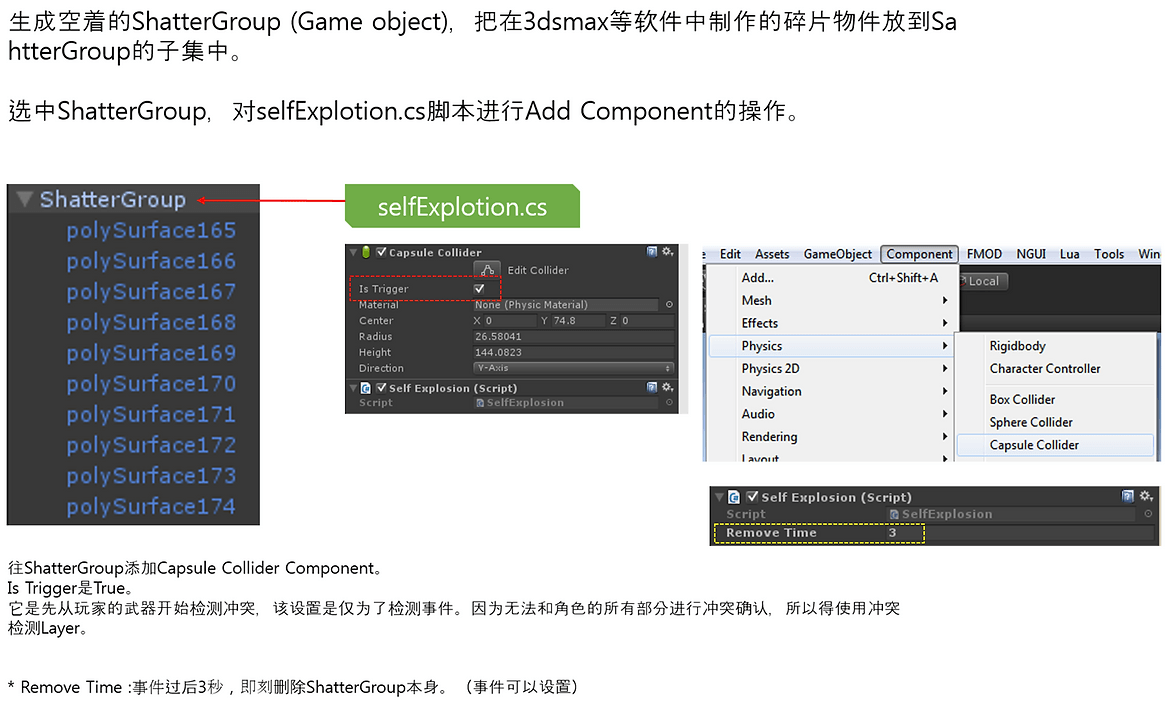This screenshot has height=702, width=1175.
Task: Click script icon of Self Explosion below Direction
Action: coord(367,388)
